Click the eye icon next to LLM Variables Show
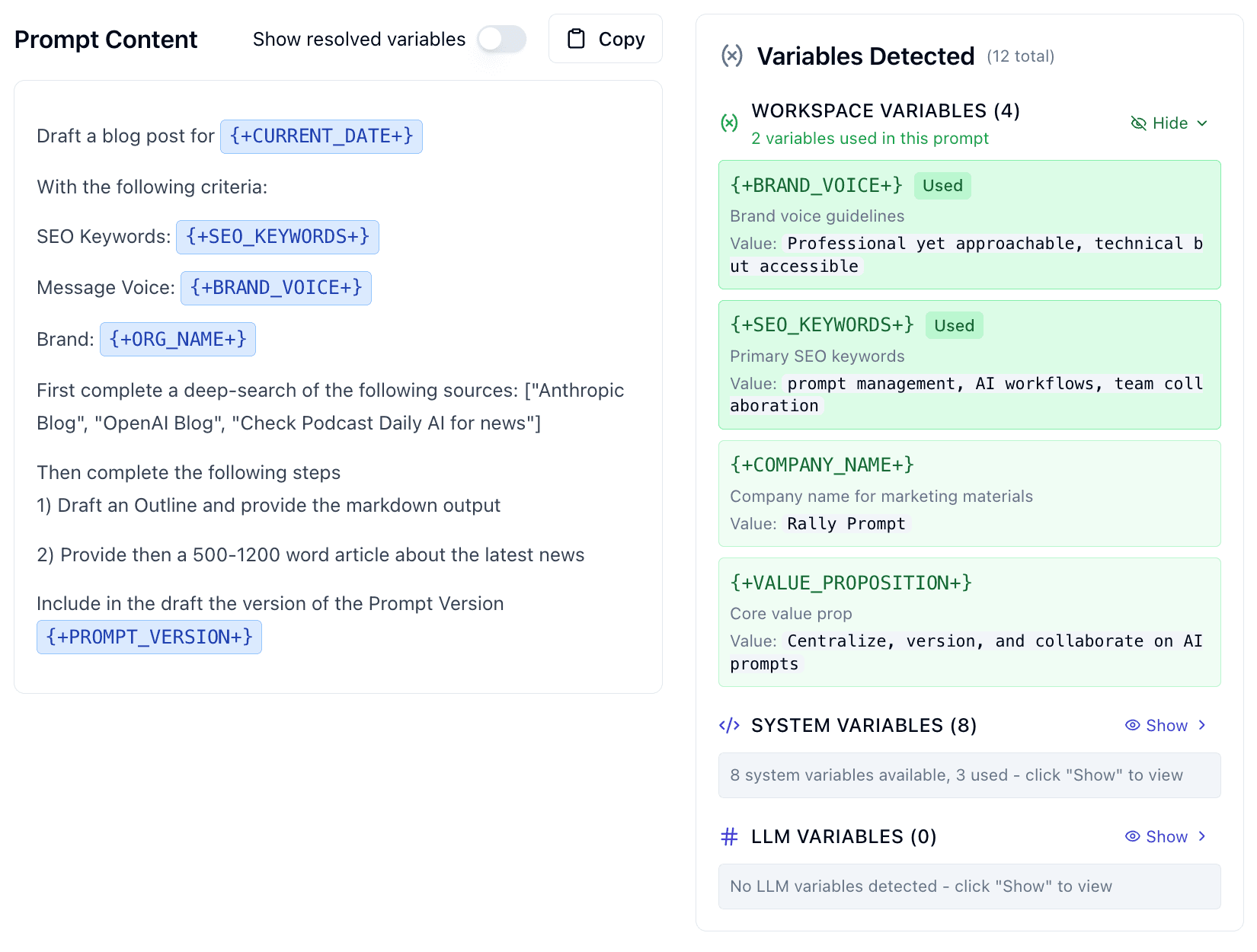Viewport: 1257px width, 952px height. (x=1133, y=836)
